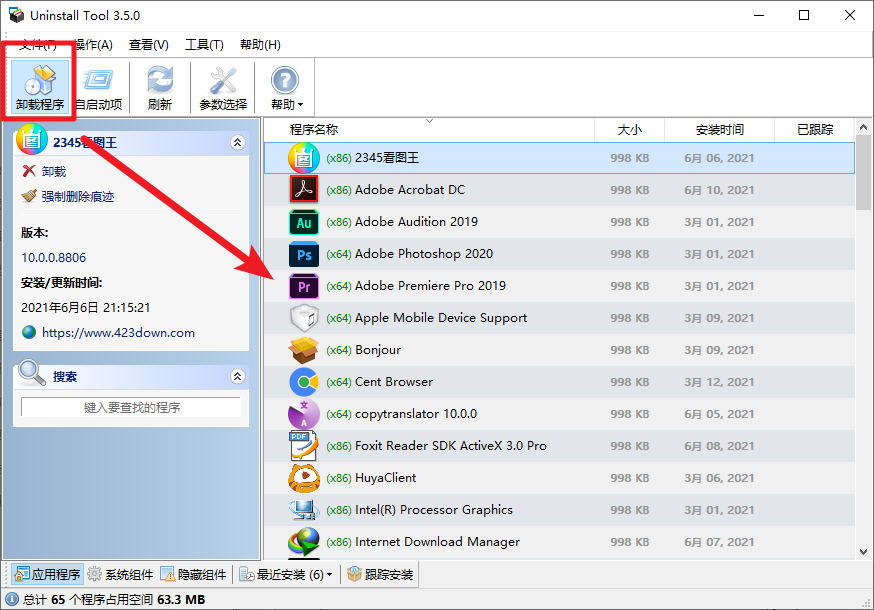This screenshot has width=874, height=610.
Task: Select Apple Mobile Device Support icon
Action: coord(304,318)
